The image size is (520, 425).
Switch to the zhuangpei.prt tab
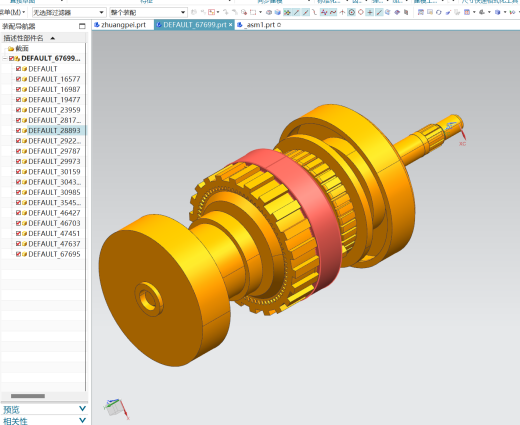[123, 25]
